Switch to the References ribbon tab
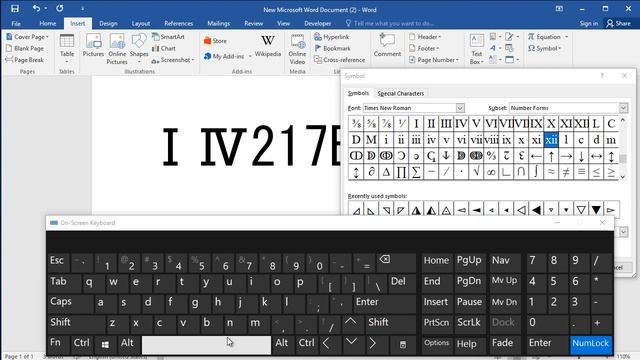This screenshot has width=640, height=360. 178,23
